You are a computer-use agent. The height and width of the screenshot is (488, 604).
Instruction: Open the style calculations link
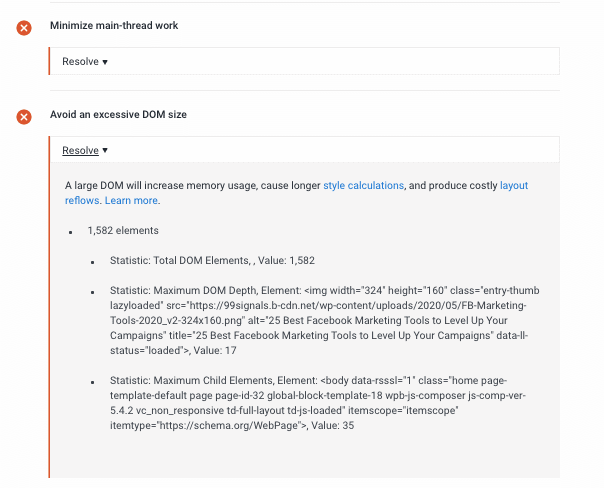[x=363, y=186]
